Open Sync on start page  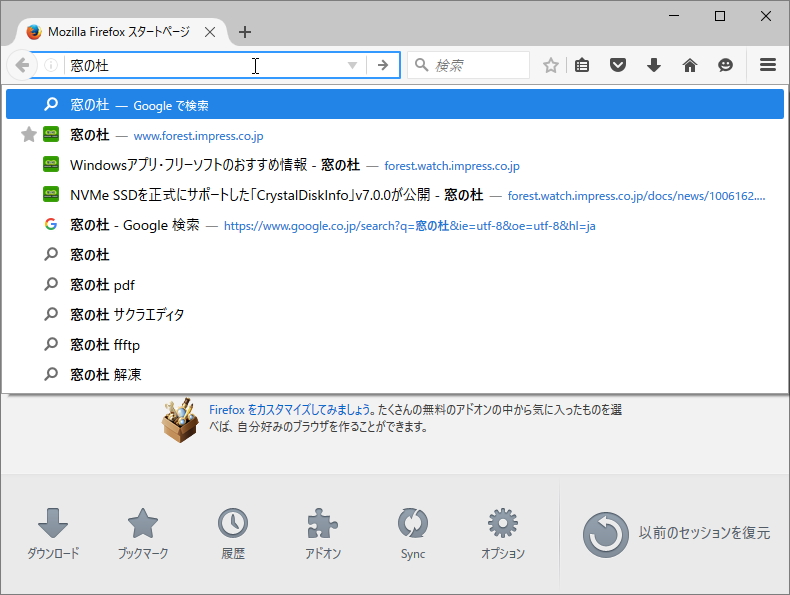pyautogui.click(x=413, y=534)
